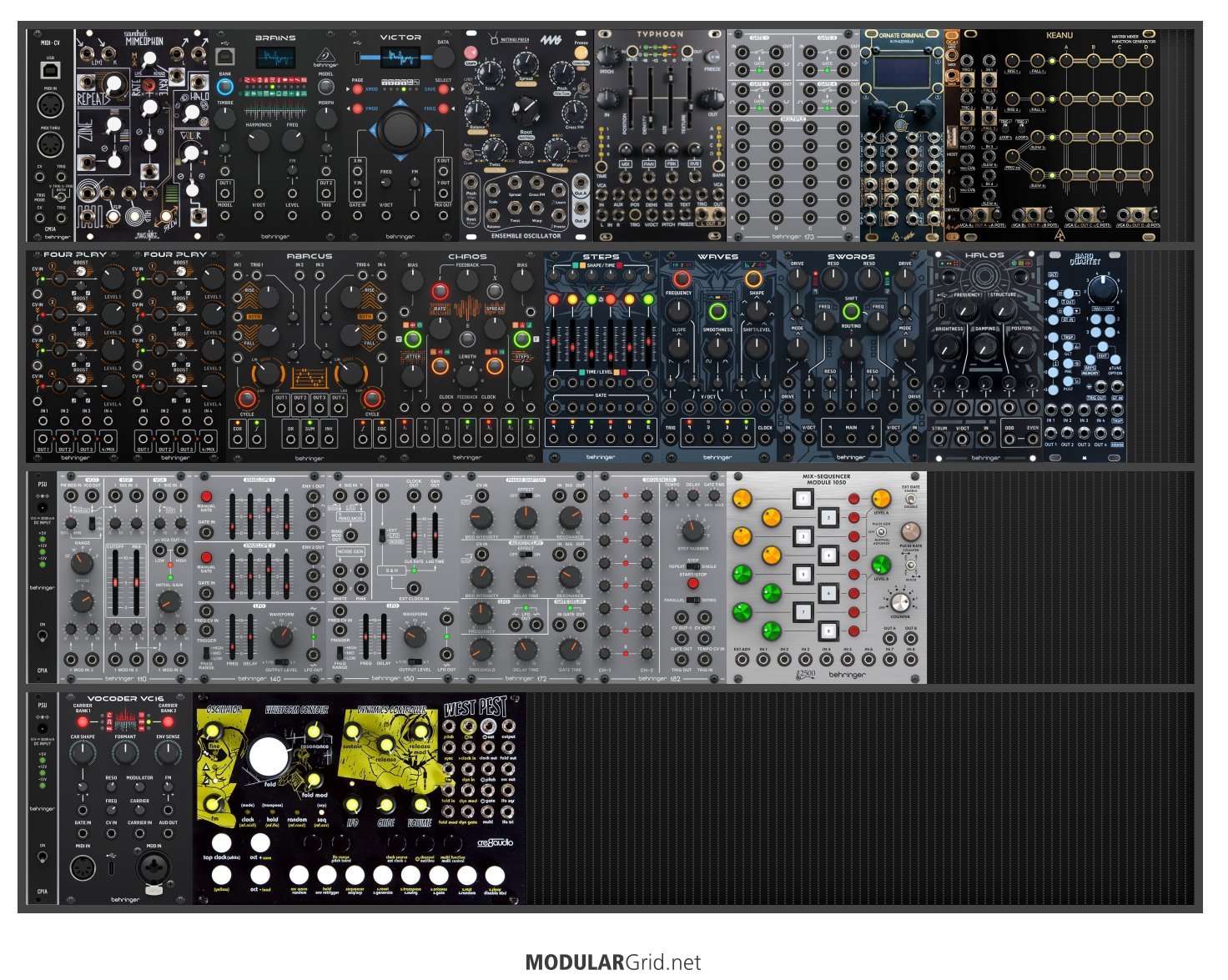Click step button 8 on Mix-Sequencer 1050
The height and width of the screenshot is (980, 1228).
click(x=828, y=630)
